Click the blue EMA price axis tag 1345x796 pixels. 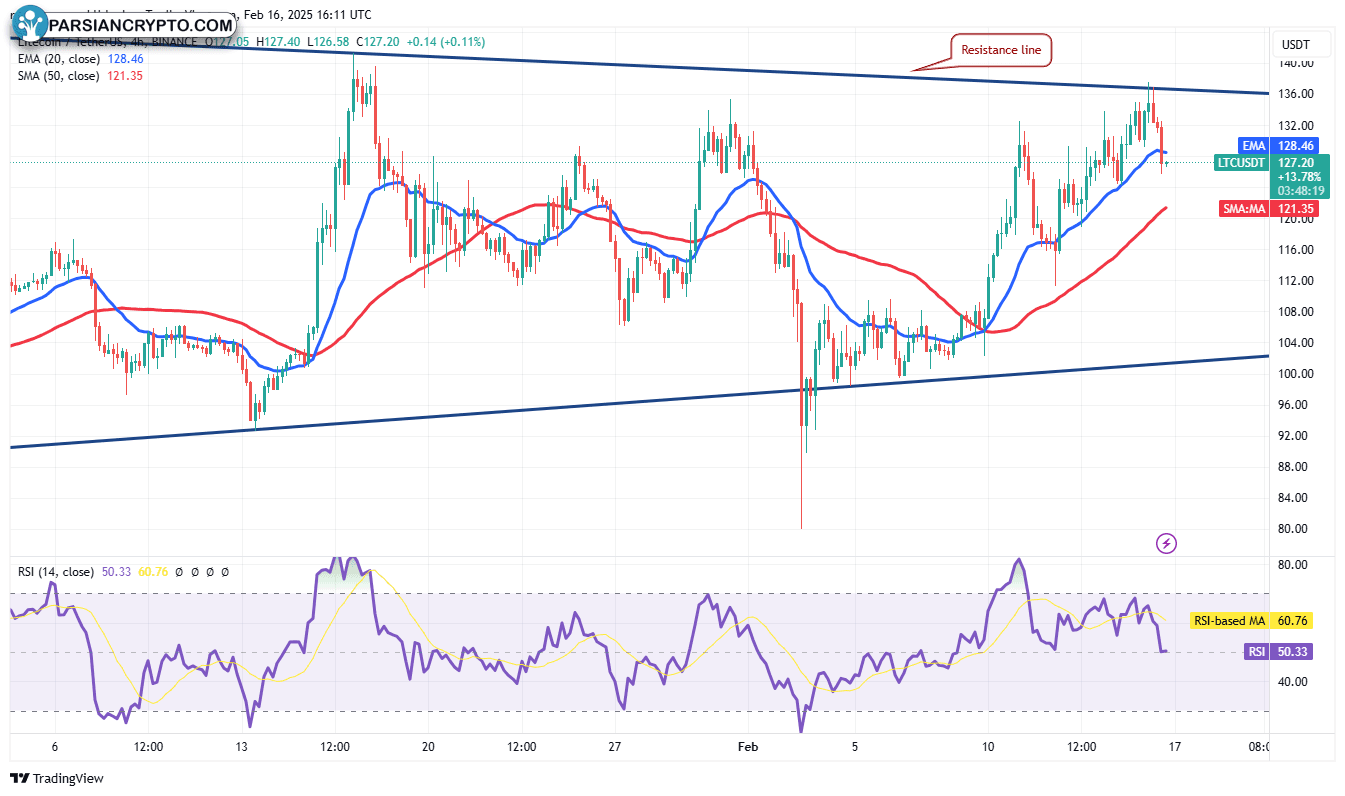(1254, 145)
